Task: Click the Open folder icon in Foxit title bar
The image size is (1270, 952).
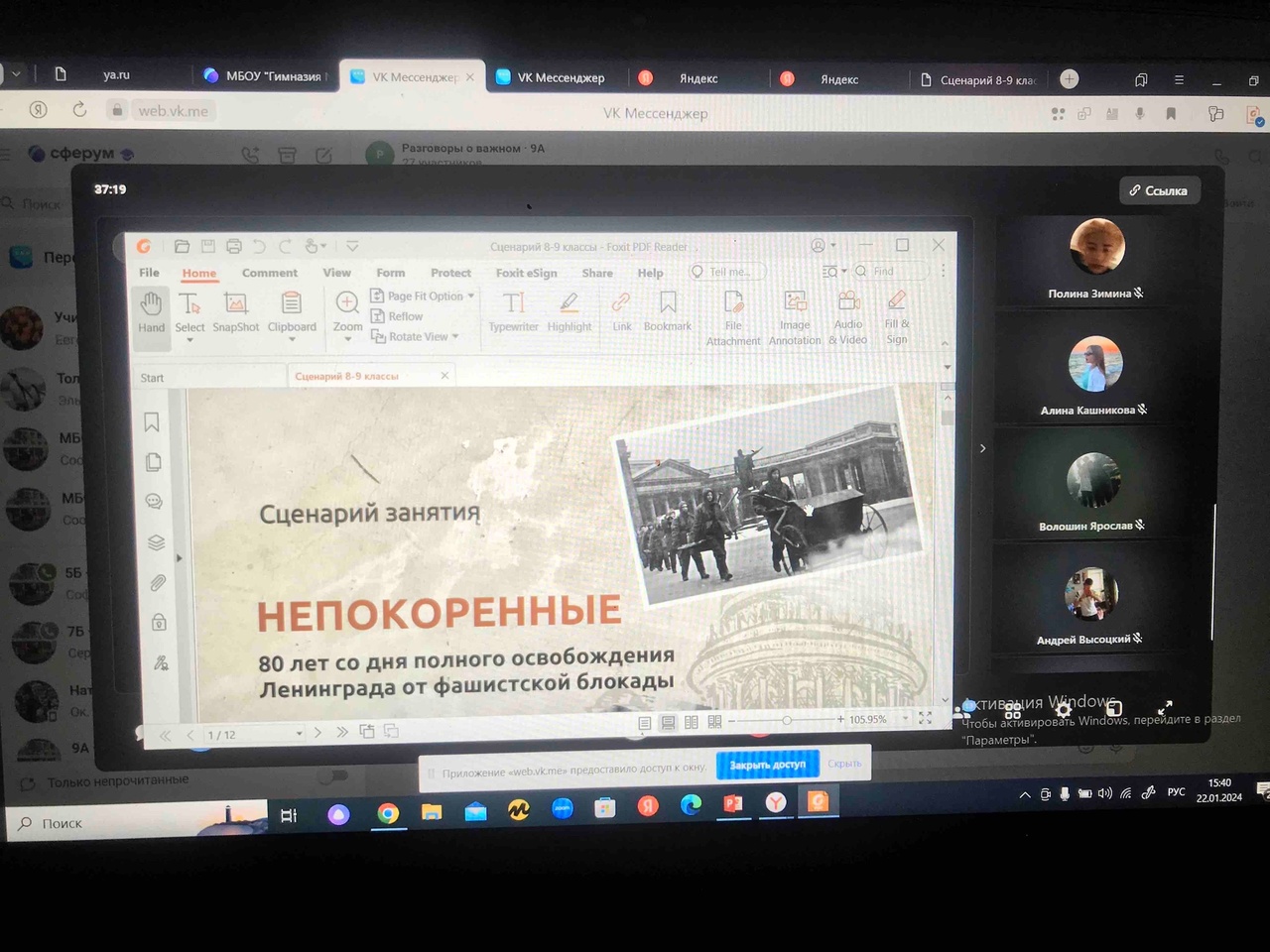Action: tap(182, 246)
